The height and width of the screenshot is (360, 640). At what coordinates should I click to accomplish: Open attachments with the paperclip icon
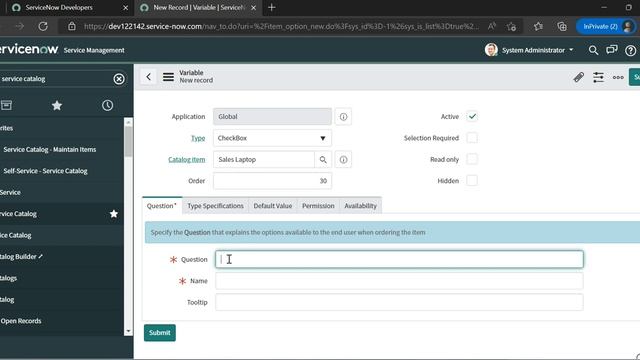point(578,77)
